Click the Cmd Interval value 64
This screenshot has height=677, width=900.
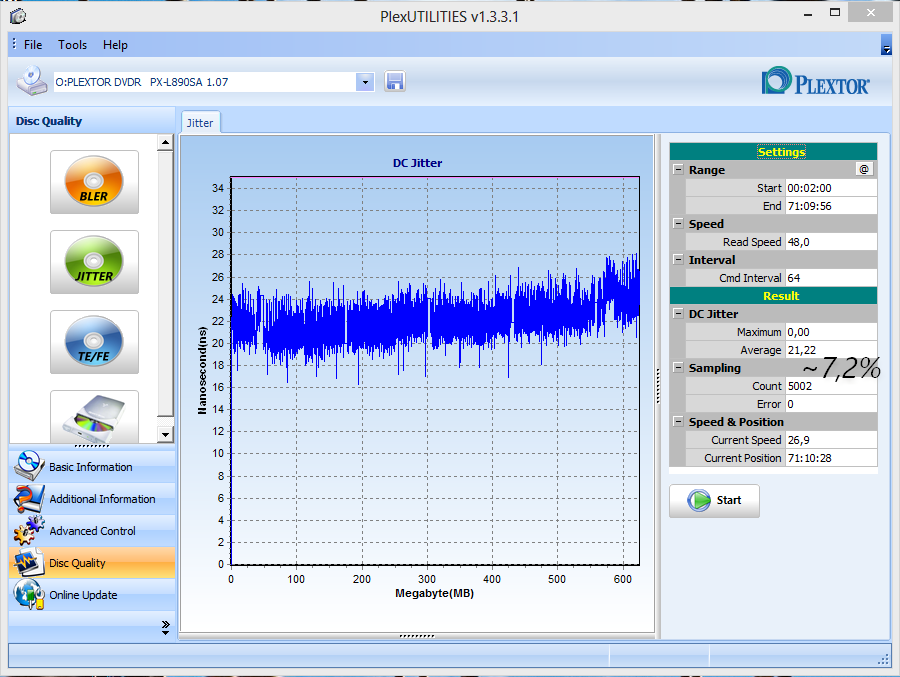pyautogui.click(x=831, y=277)
